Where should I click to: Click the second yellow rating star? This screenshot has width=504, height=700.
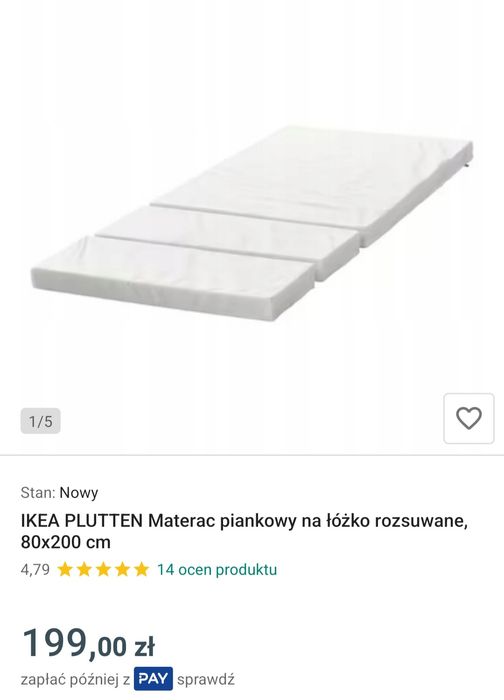click(x=84, y=570)
